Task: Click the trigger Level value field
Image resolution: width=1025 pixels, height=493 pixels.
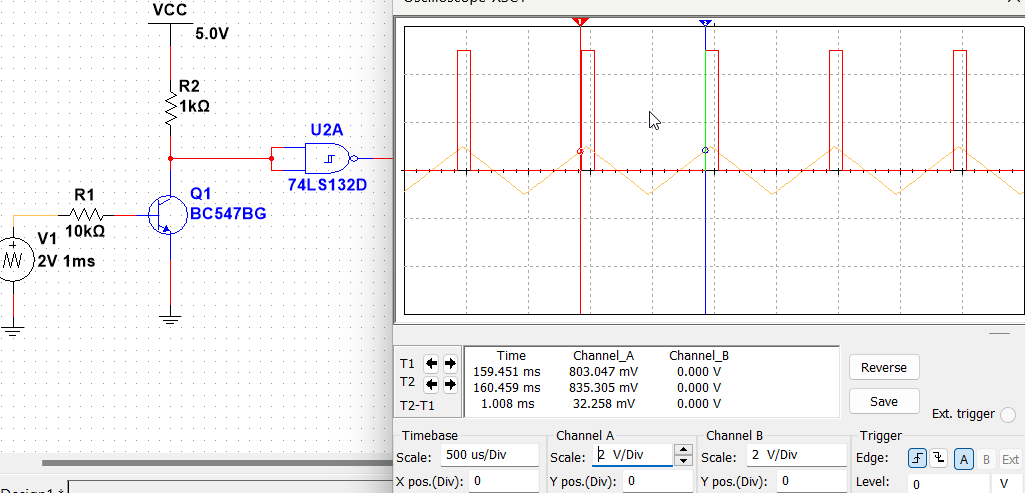Action: click(949, 484)
